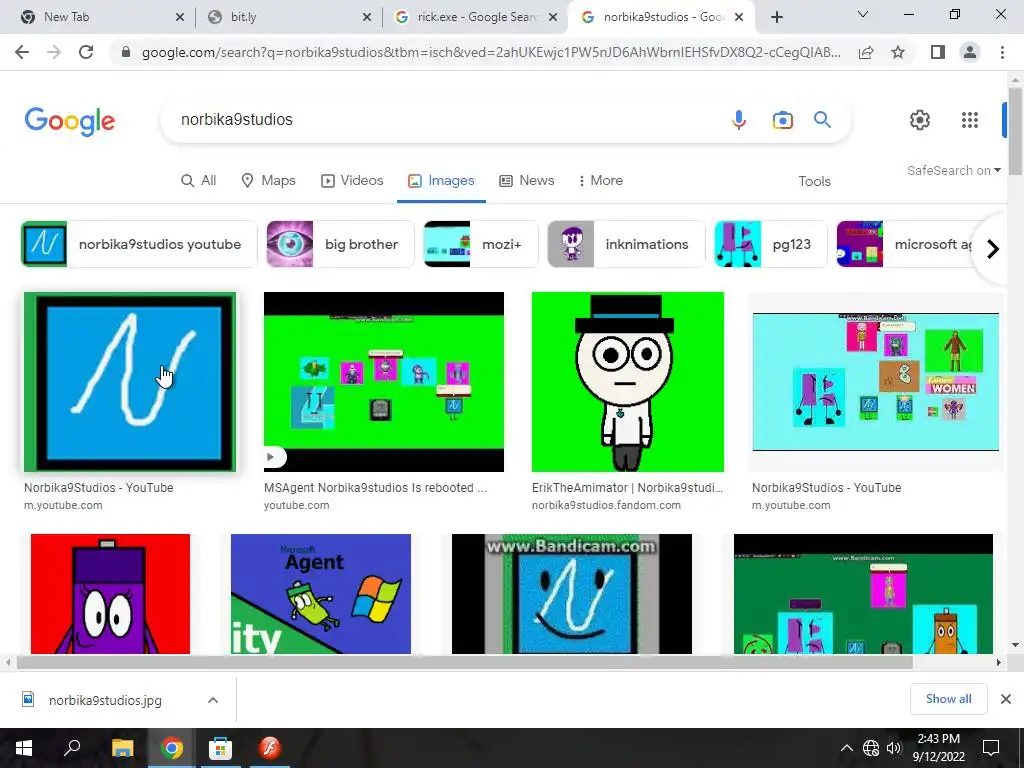Open taskbar search magnifier
Screen dimensions: 1024x768
72,748
